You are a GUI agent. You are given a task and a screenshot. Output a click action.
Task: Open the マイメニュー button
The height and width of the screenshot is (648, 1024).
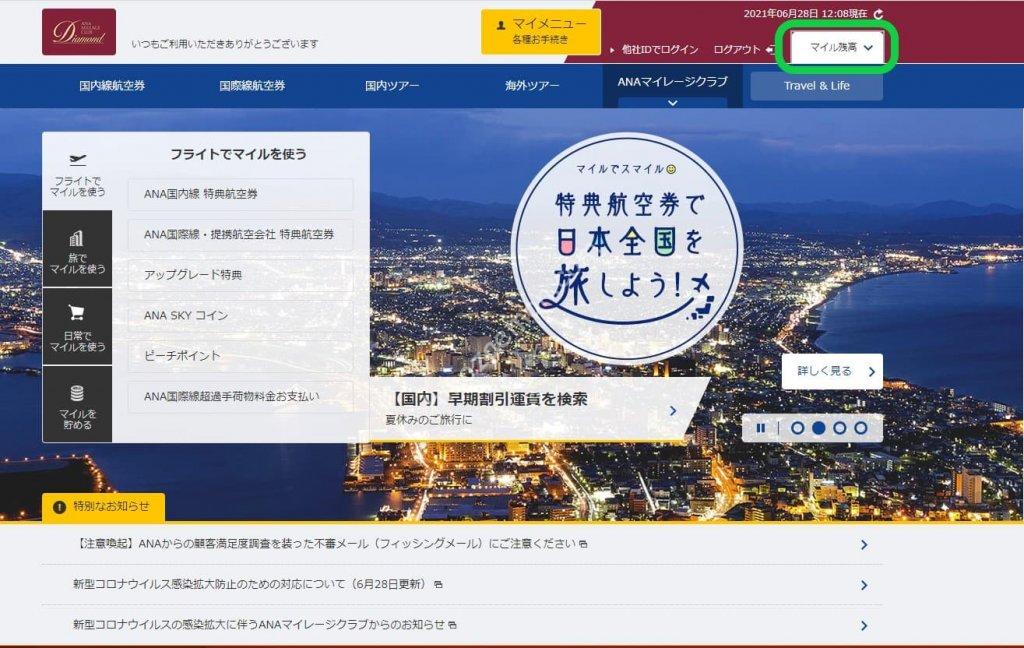click(x=541, y=31)
